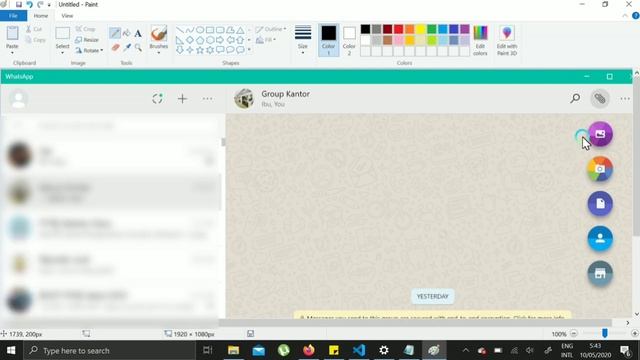Choose the Right arrow shape

[220, 40]
